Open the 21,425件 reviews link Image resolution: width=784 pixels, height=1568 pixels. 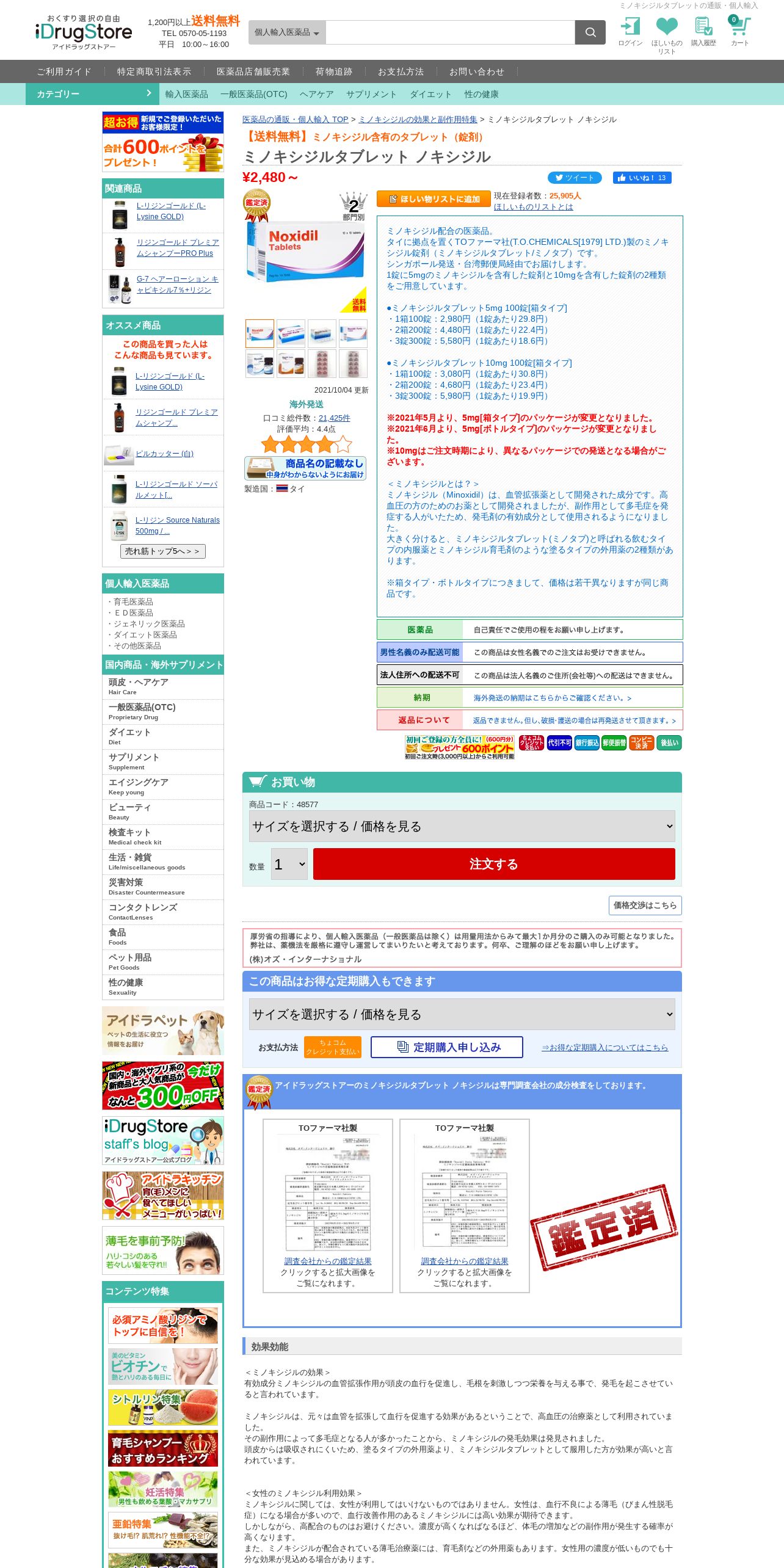pos(334,418)
